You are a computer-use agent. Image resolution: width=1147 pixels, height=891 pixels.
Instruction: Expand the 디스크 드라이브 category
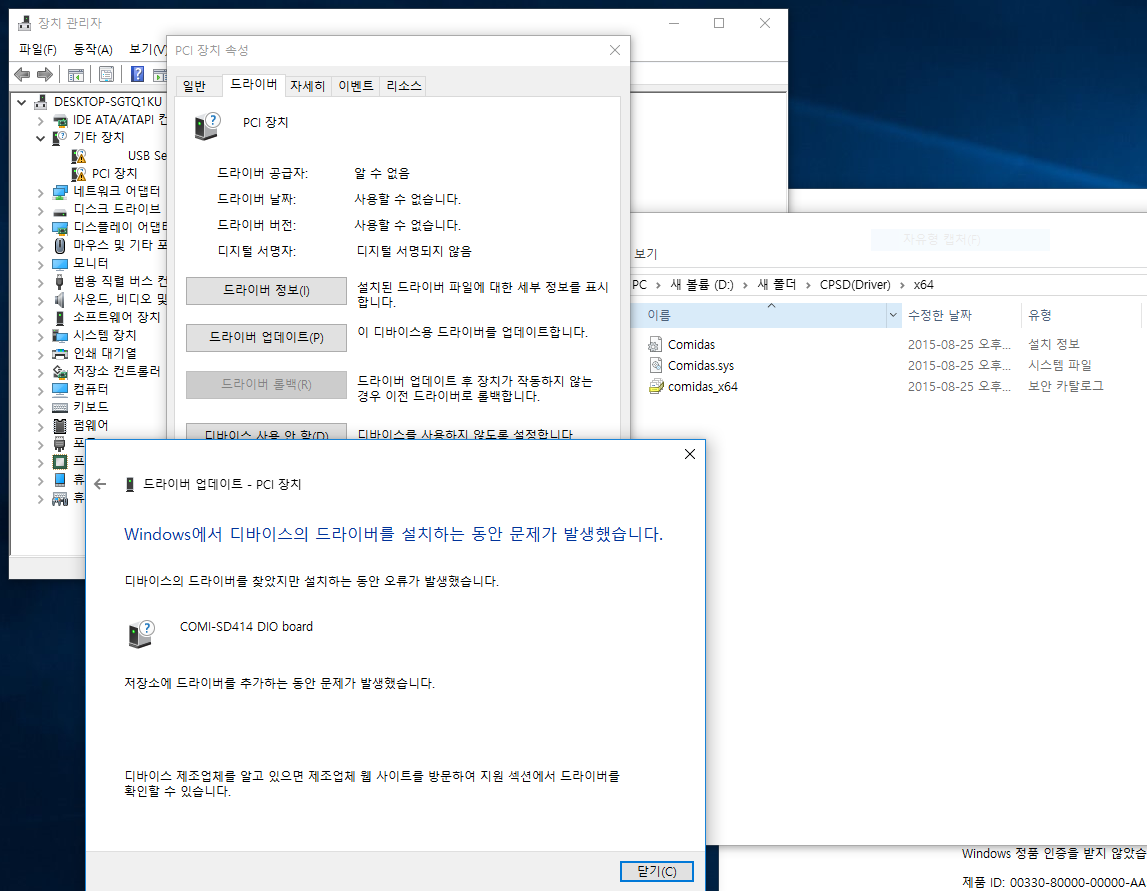(x=40, y=211)
